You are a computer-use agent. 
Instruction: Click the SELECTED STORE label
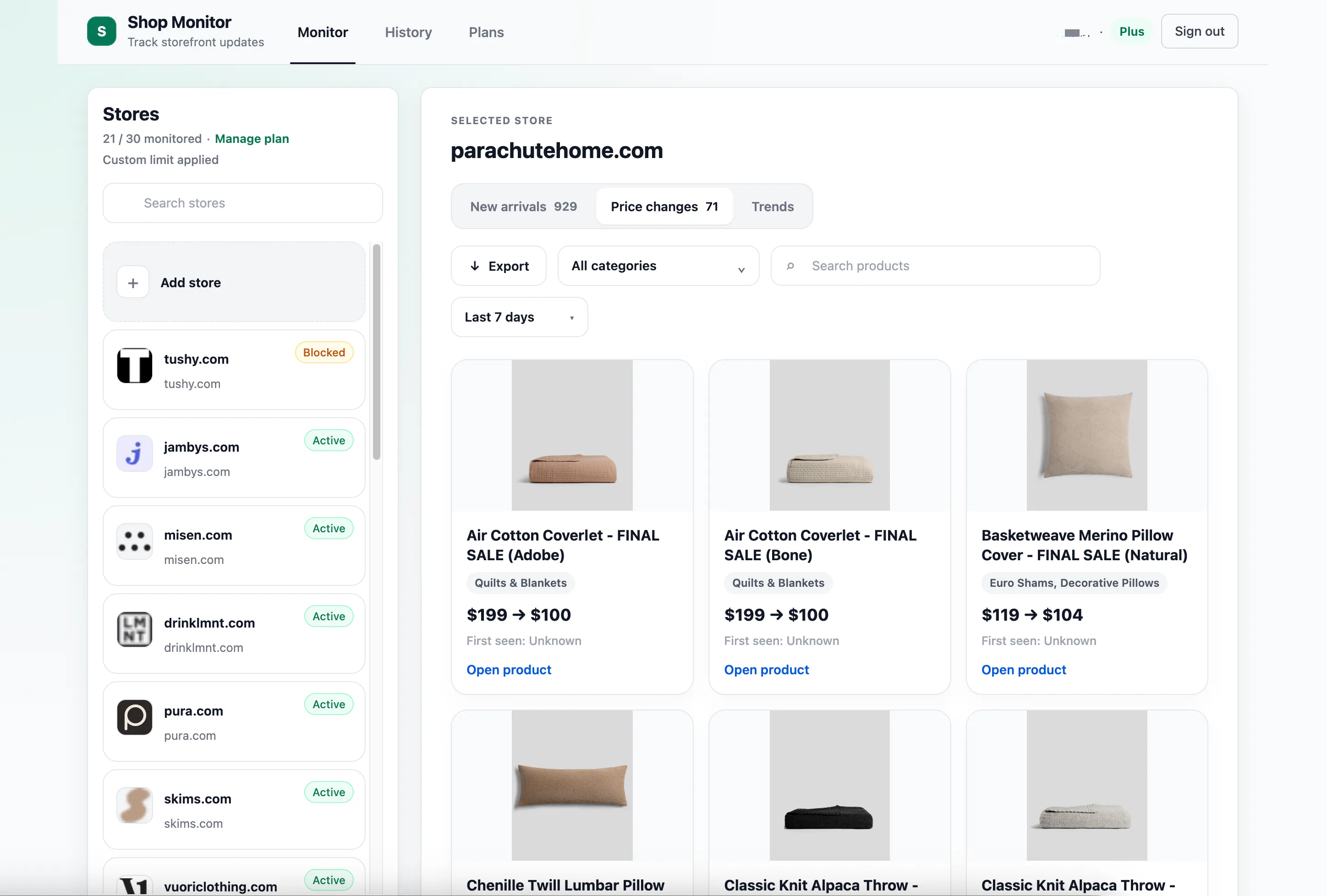click(501, 120)
